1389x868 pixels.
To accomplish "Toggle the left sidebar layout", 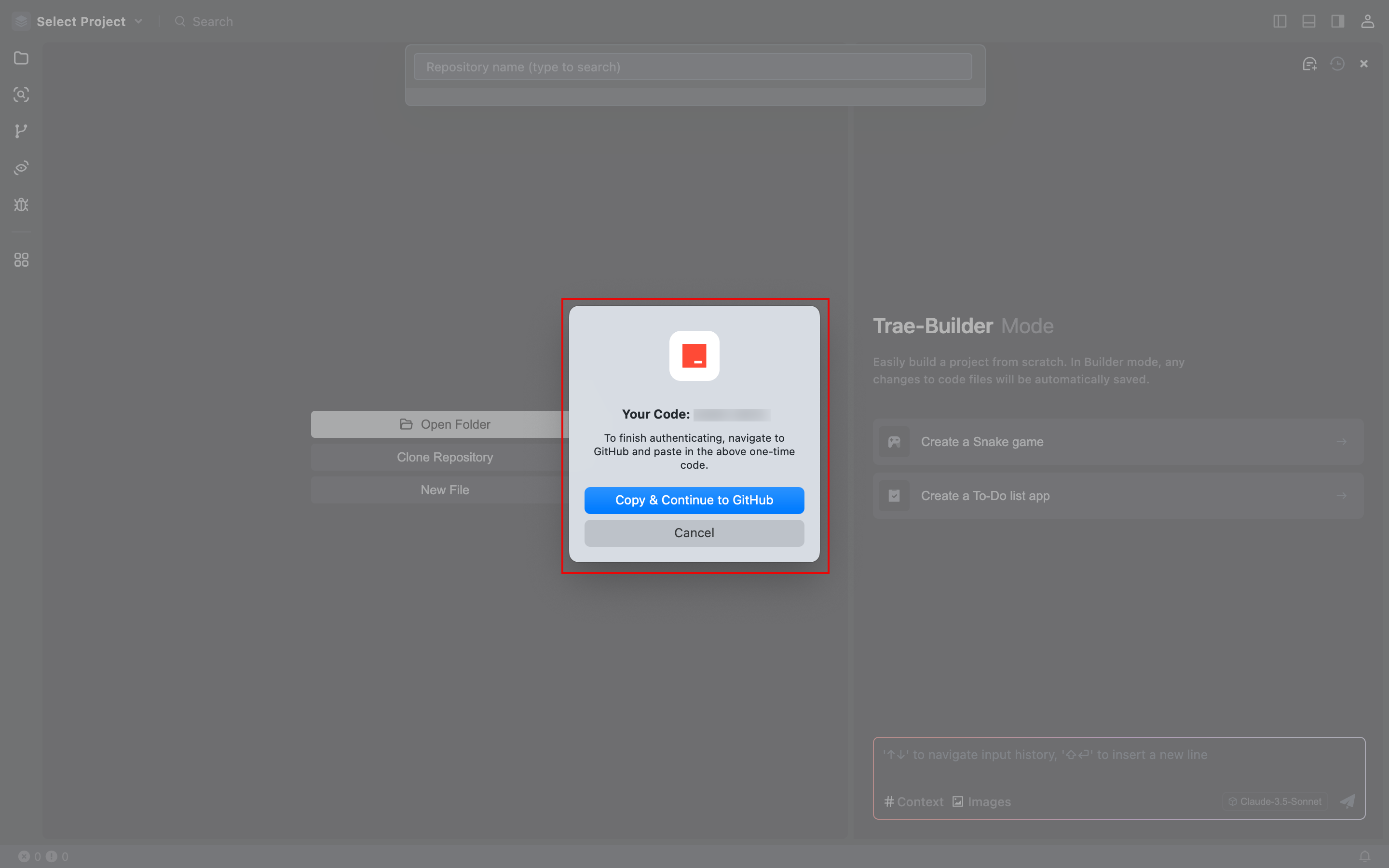I will pyautogui.click(x=1280, y=22).
